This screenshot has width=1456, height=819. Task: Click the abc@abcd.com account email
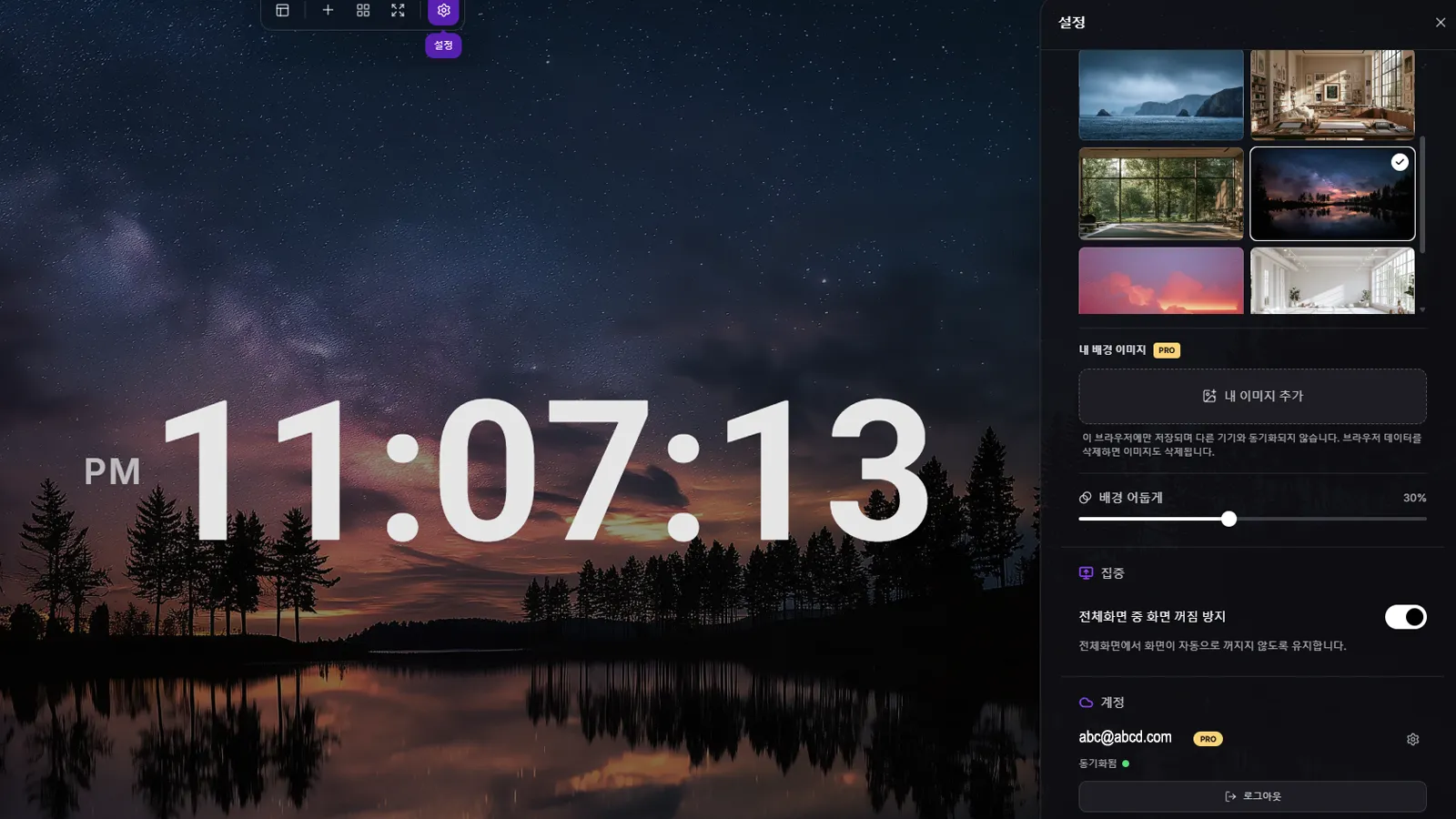click(1125, 737)
